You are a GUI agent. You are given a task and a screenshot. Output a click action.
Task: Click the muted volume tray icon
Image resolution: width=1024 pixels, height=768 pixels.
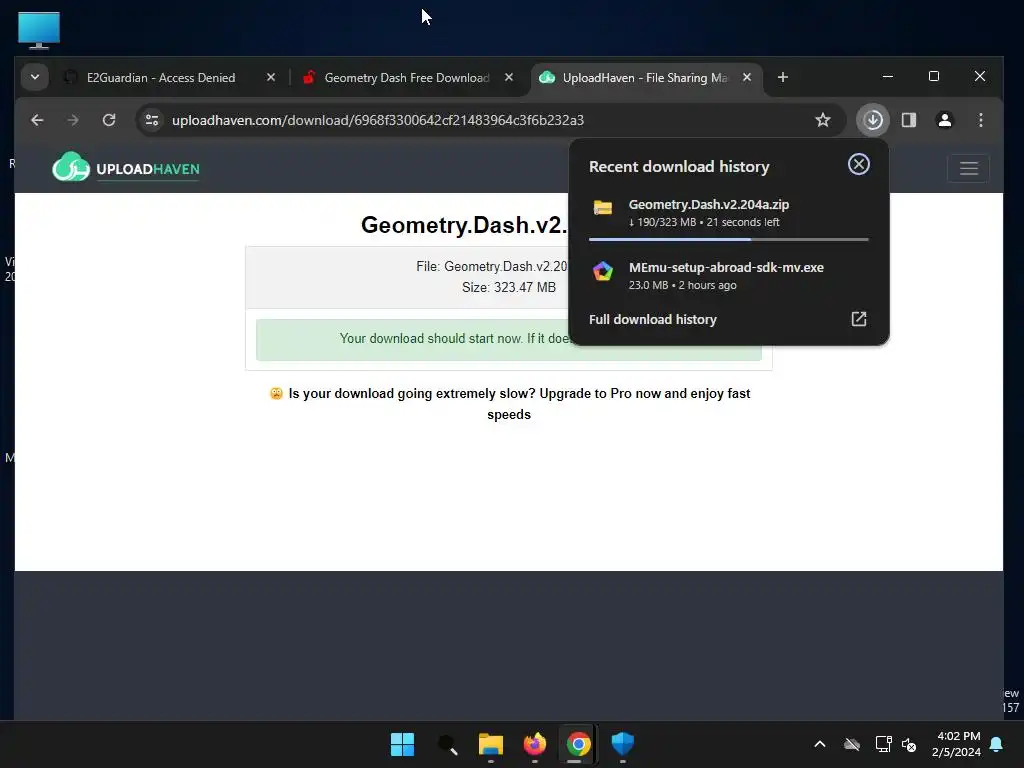pos(908,744)
